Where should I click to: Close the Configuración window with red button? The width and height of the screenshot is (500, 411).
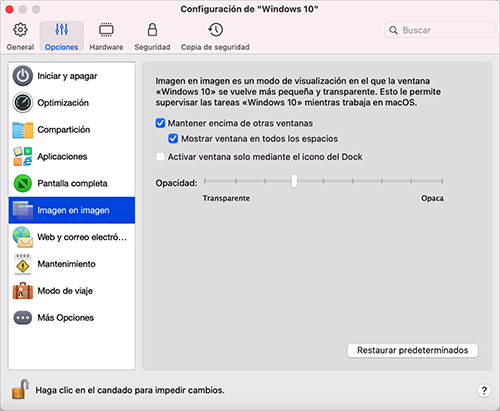[x=10, y=9]
